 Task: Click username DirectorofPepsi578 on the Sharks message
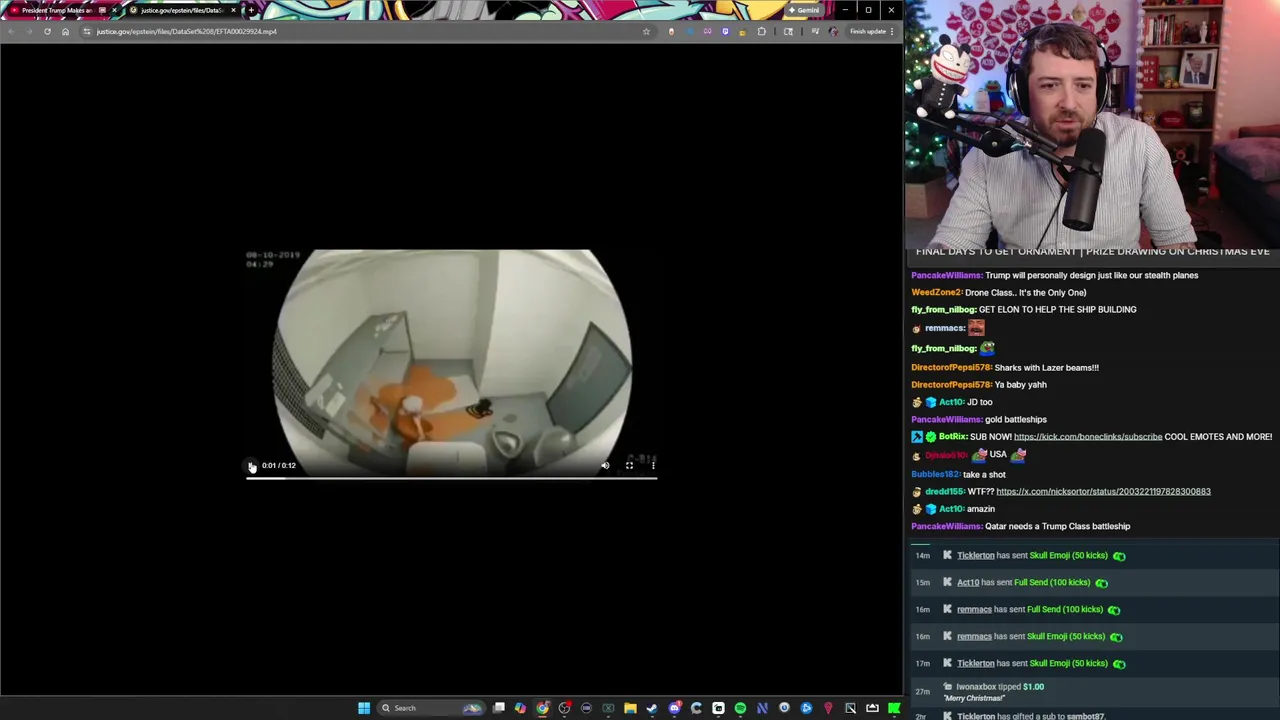pyautogui.click(x=951, y=367)
